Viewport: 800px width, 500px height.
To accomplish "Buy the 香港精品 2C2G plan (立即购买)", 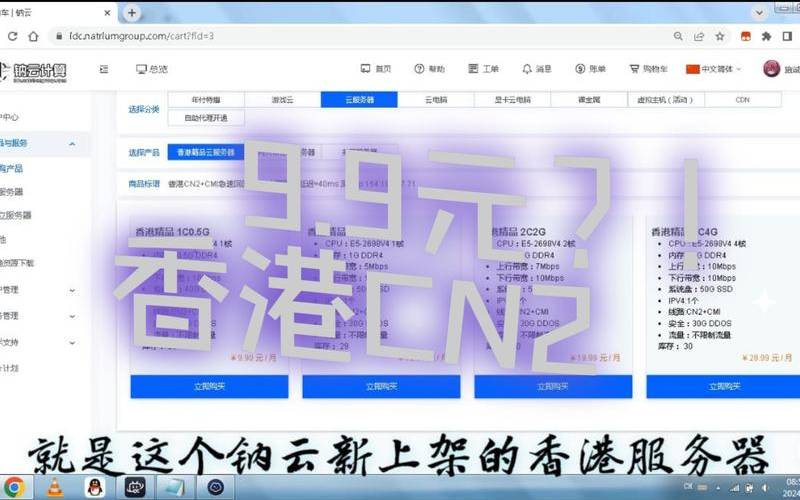I will click(x=553, y=387).
